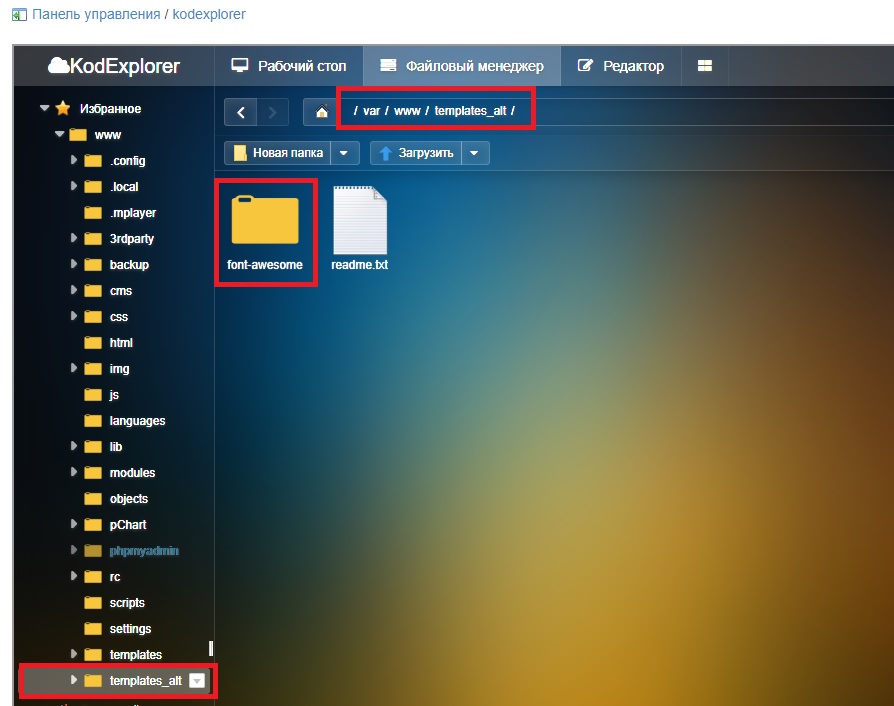This screenshot has width=894, height=706.
Task: Expand the 3rdparty folder arrow
Action: coord(74,238)
